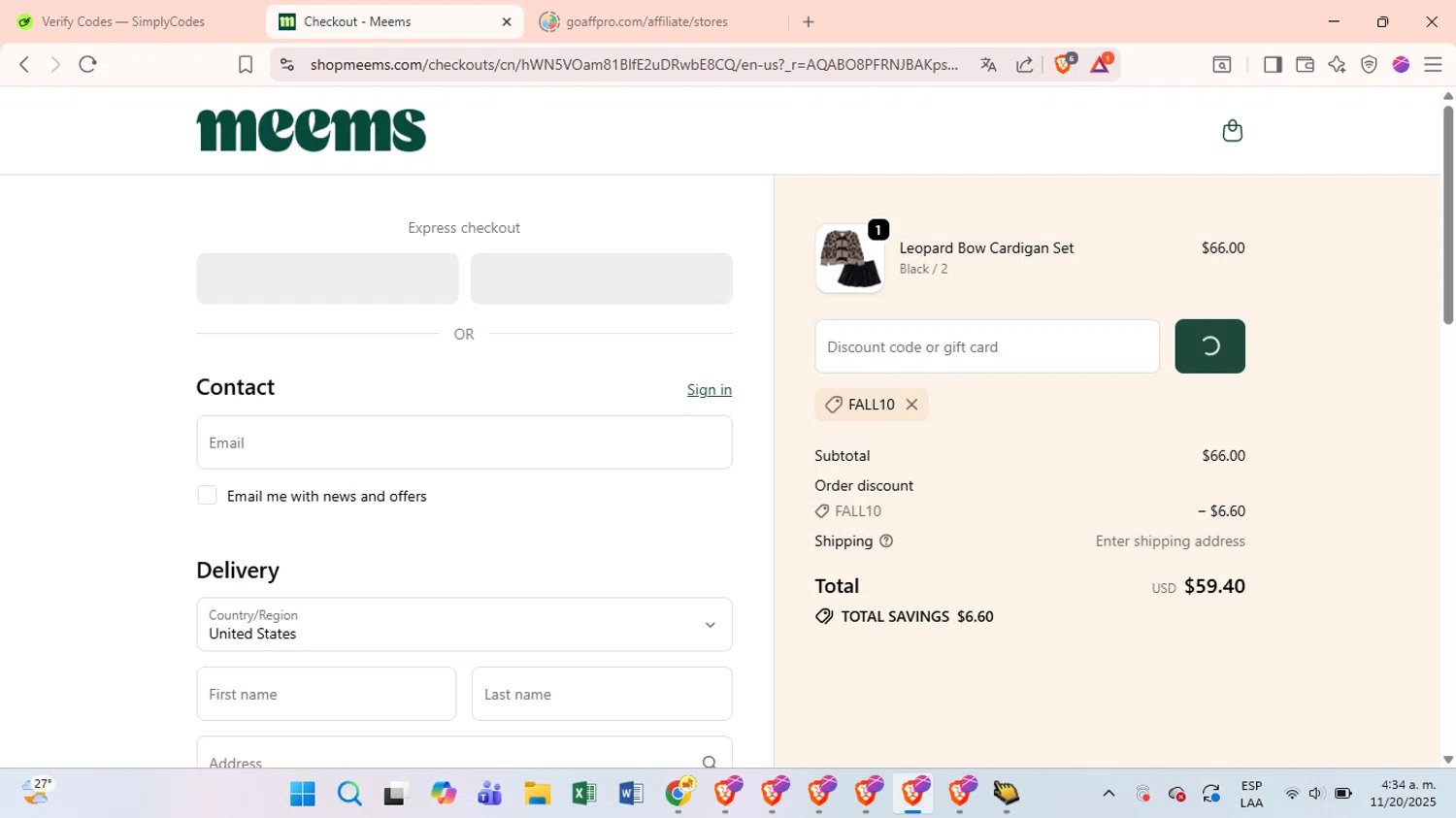The width and height of the screenshot is (1456, 818).
Task: Open a new browser tab
Action: point(809,21)
